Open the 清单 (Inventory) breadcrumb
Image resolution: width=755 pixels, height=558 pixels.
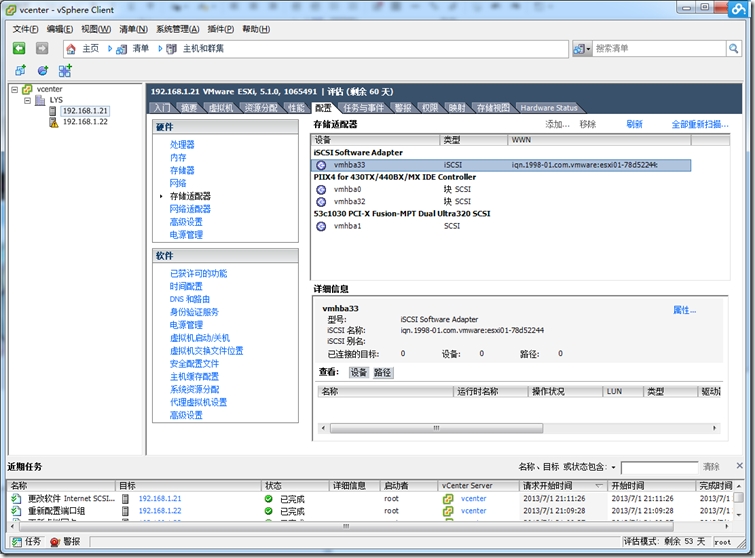click(x=141, y=49)
